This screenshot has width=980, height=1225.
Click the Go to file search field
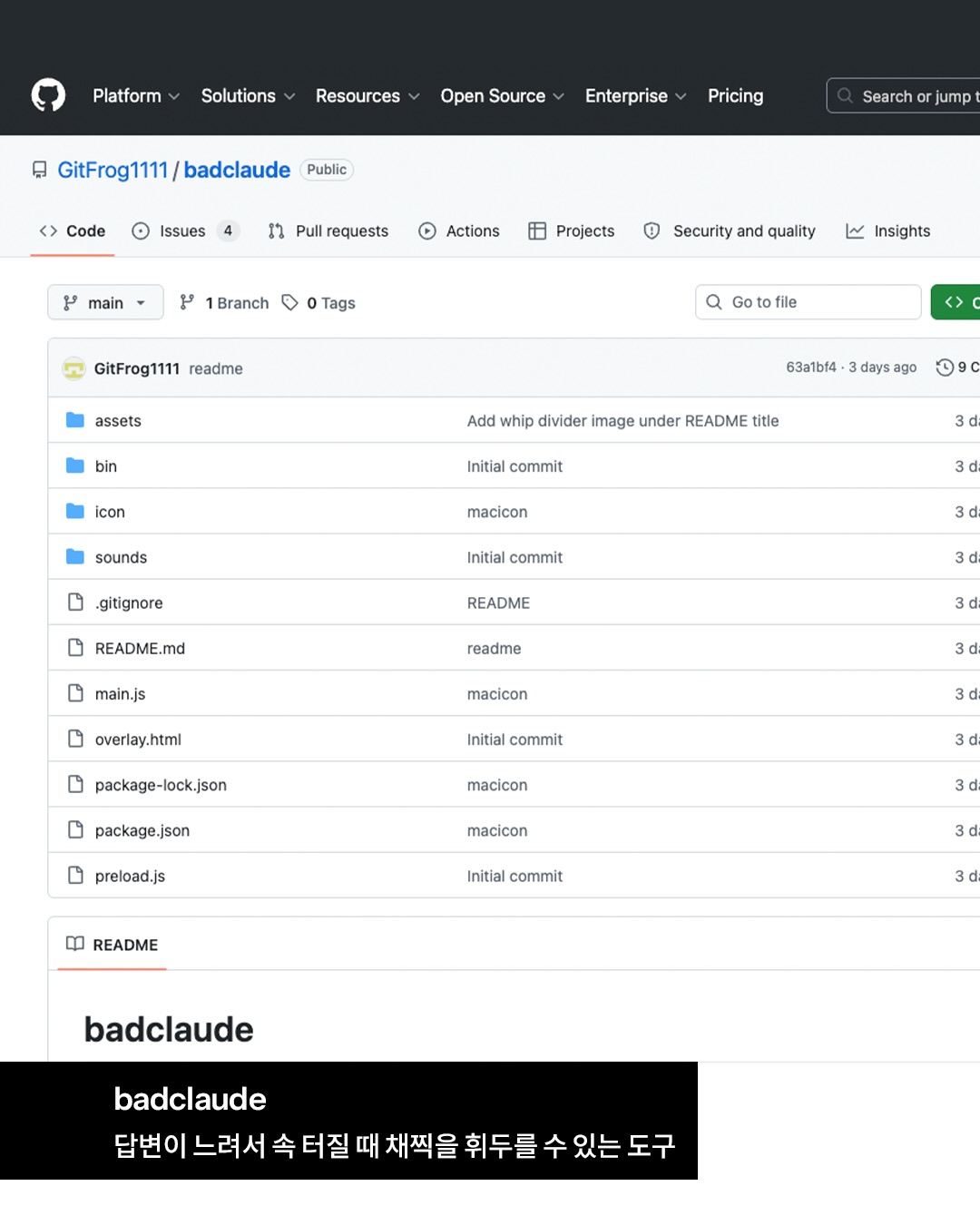point(808,302)
